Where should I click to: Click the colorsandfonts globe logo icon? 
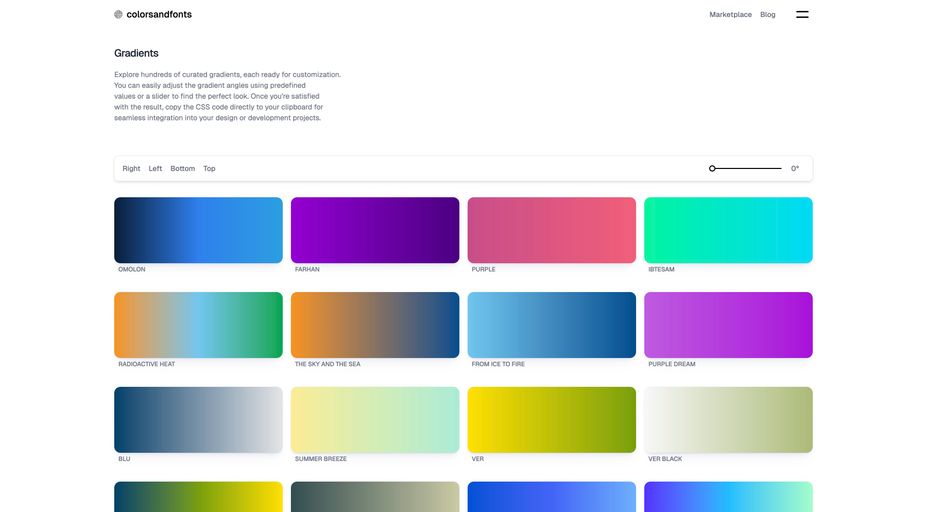pyautogui.click(x=118, y=15)
